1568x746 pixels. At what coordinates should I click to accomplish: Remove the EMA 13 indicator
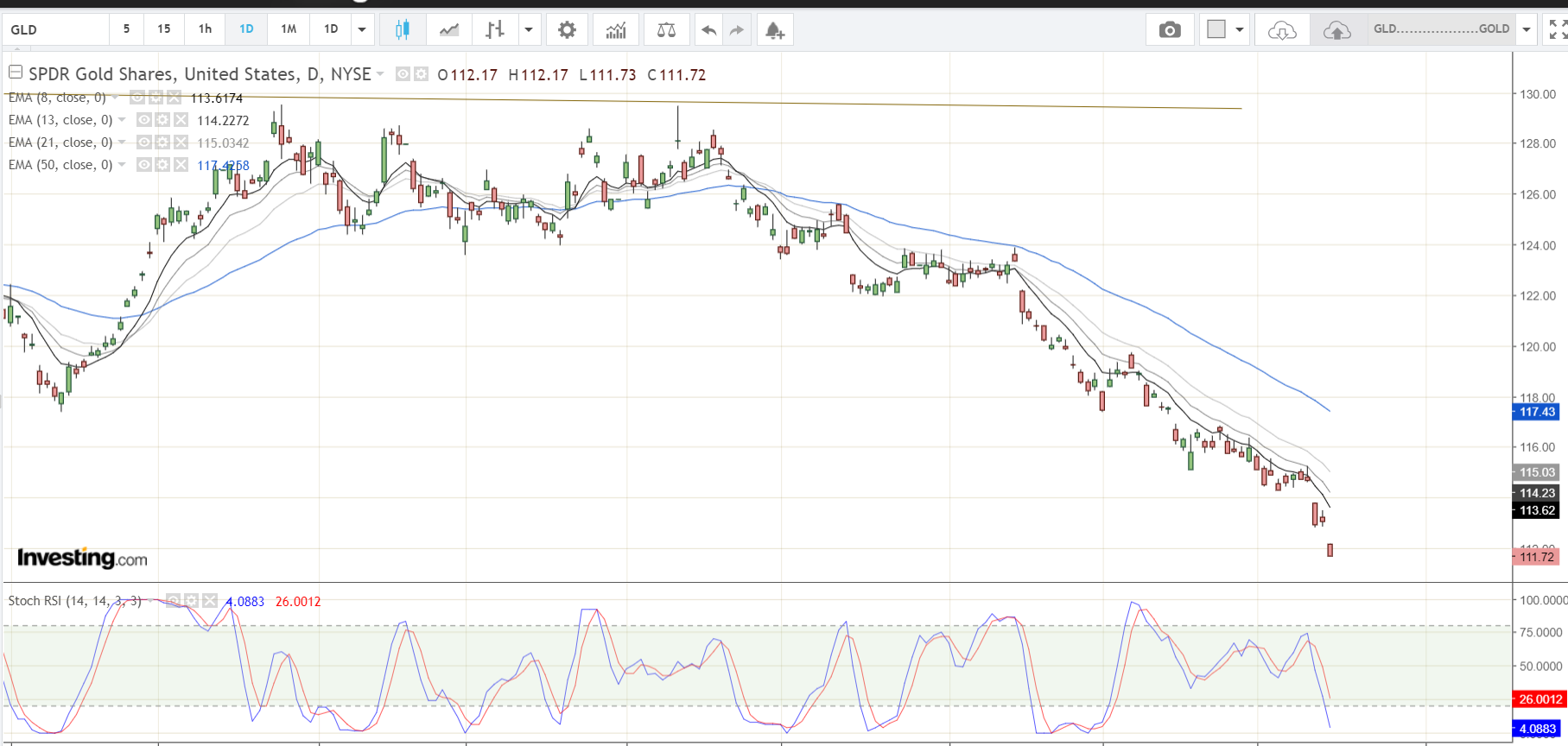pos(181,120)
